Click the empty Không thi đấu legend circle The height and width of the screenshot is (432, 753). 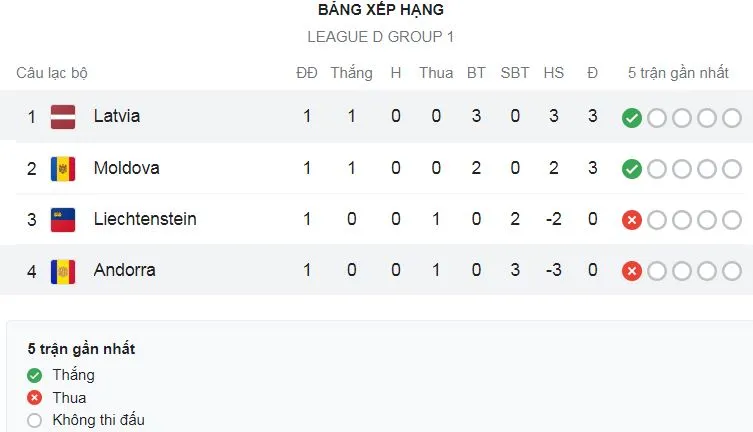pos(35,420)
